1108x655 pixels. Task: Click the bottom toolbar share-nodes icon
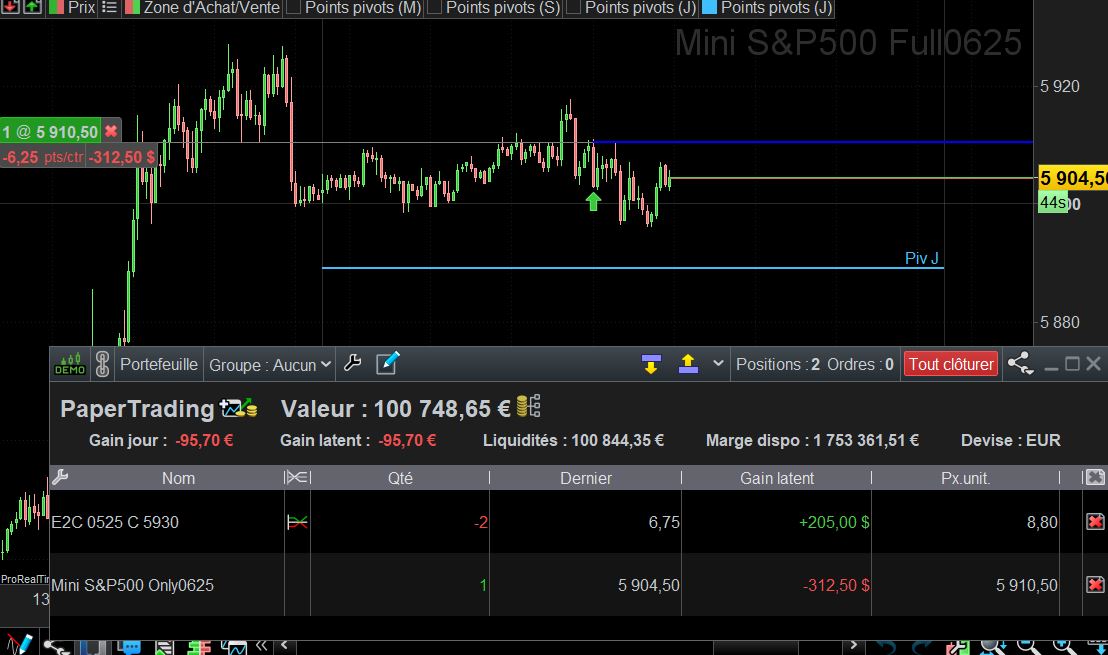pos(57,646)
